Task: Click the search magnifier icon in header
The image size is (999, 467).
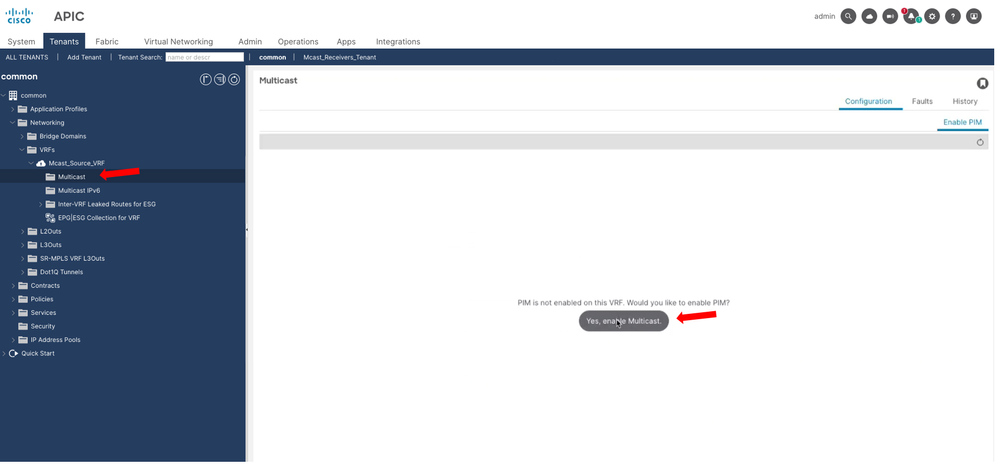Action: click(848, 17)
